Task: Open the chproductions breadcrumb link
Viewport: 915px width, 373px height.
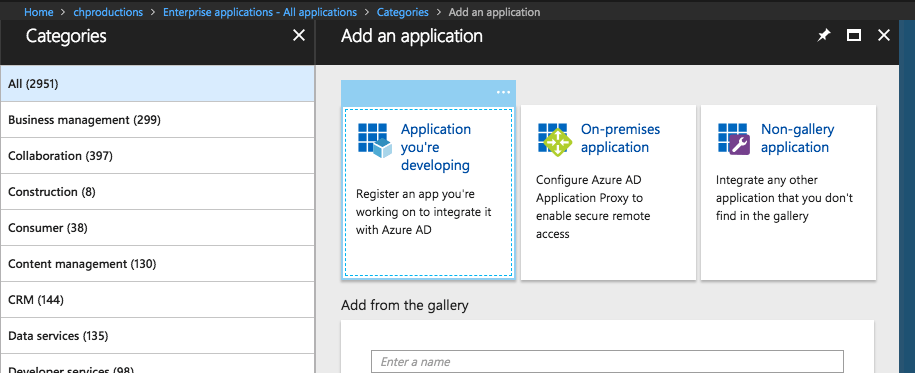Action: click(x=109, y=12)
